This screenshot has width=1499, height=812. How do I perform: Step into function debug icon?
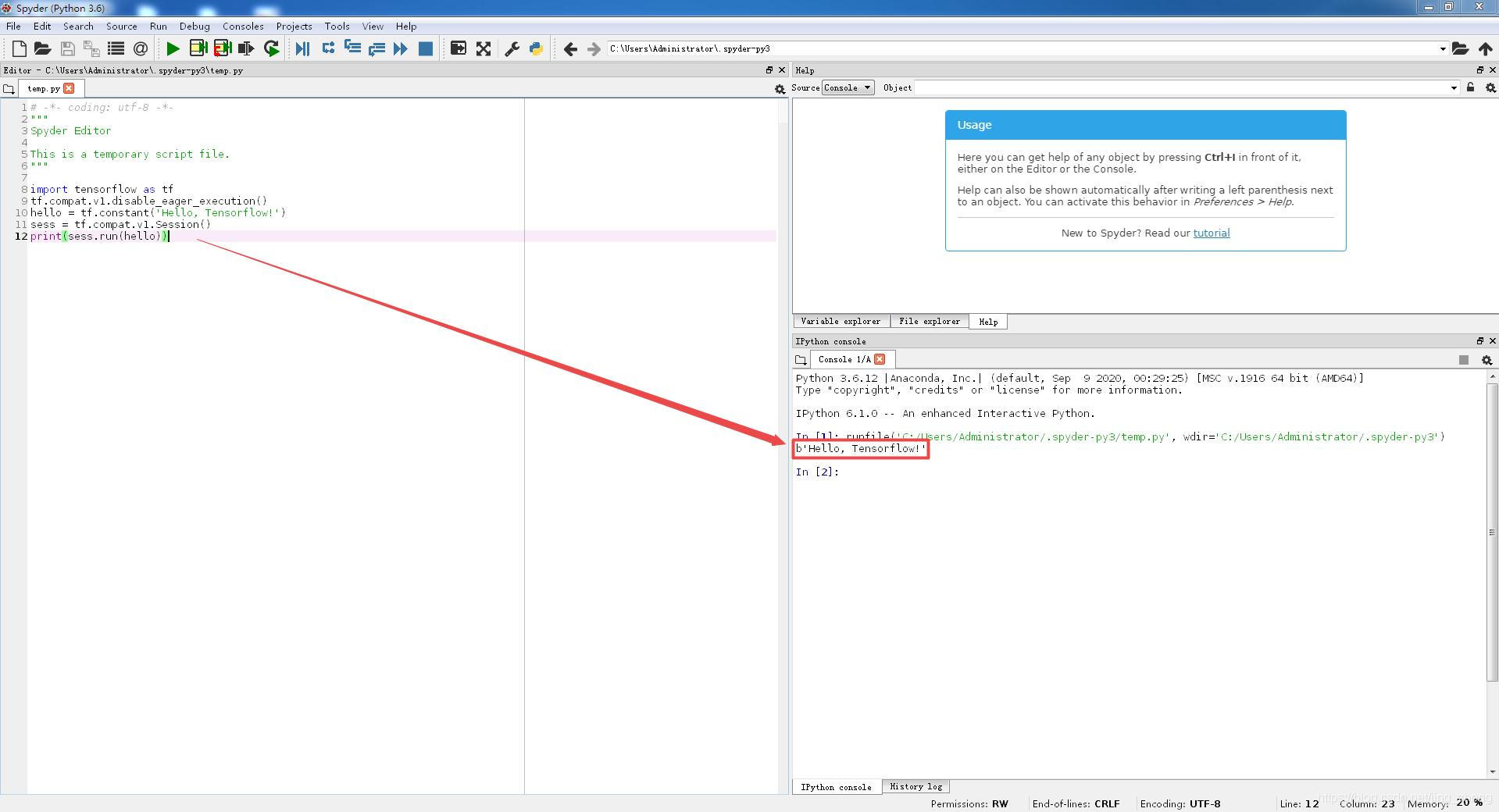click(x=352, y=48)
